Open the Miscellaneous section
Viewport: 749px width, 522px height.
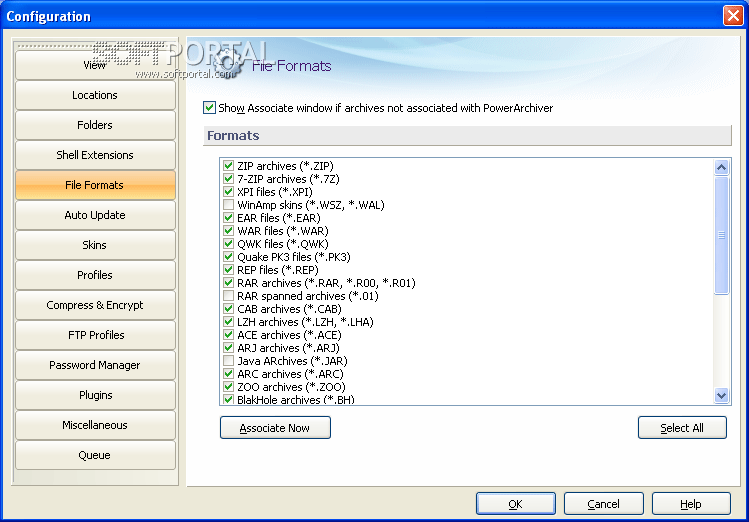[95, 425]
